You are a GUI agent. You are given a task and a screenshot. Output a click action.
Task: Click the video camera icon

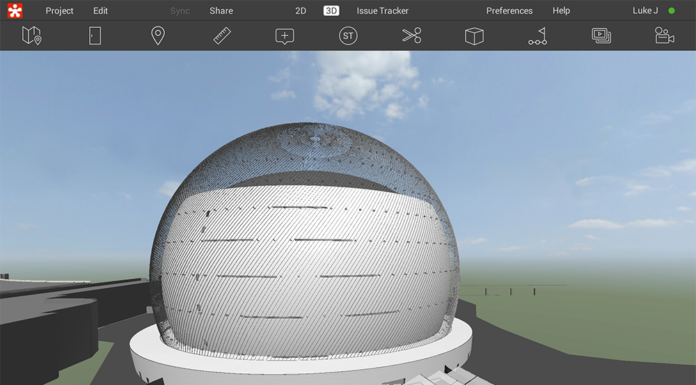click(x=664, y=36)
